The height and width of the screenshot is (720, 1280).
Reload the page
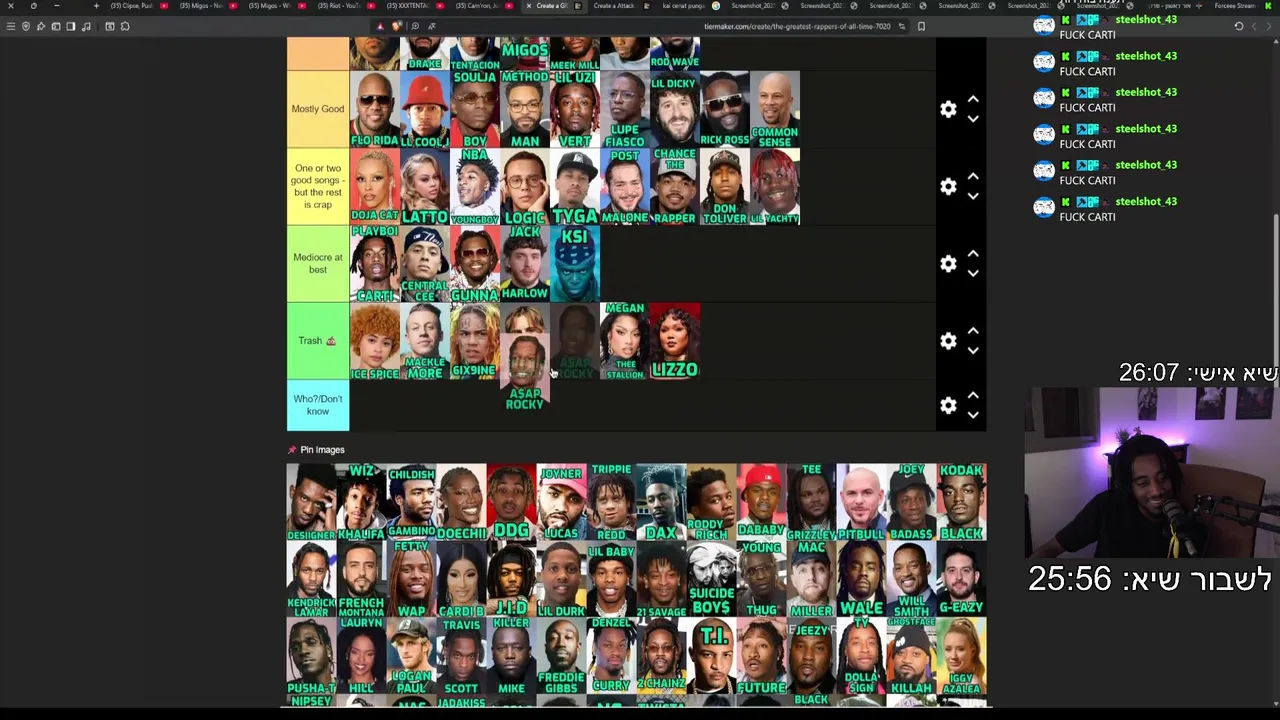[1239, 26]
